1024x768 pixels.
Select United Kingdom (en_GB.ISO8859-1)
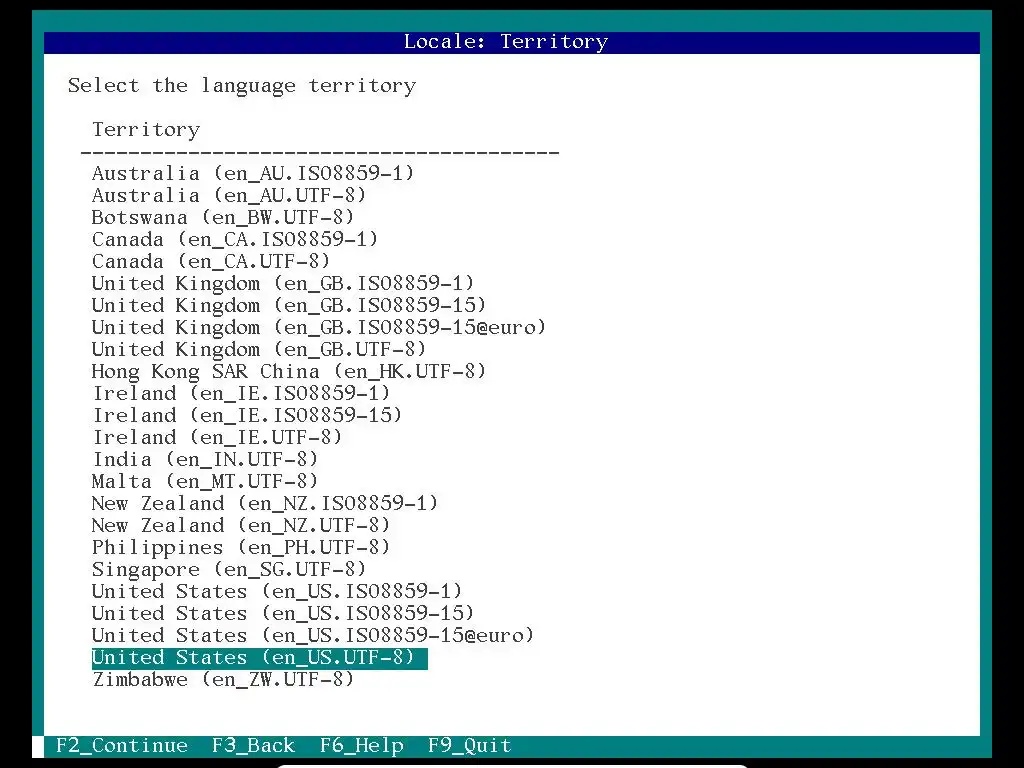[x=283, y=283]
